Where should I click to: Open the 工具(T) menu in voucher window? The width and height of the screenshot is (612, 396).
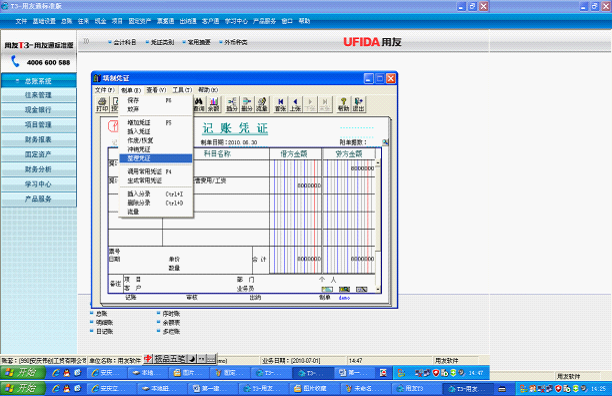click(182, 90)
